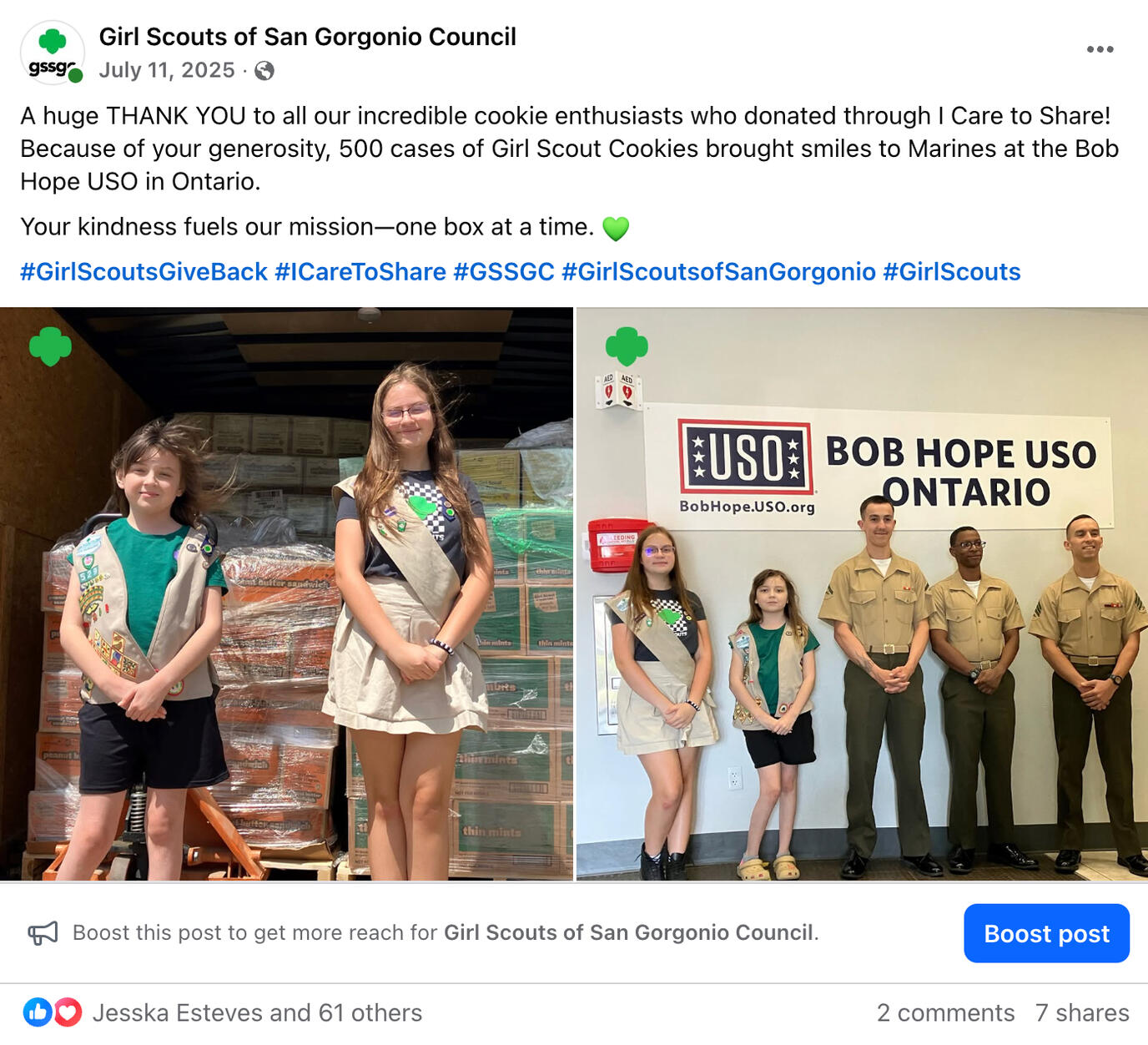
Task: Click the Girl Scouts page profile picture
Action: [52, 53]
